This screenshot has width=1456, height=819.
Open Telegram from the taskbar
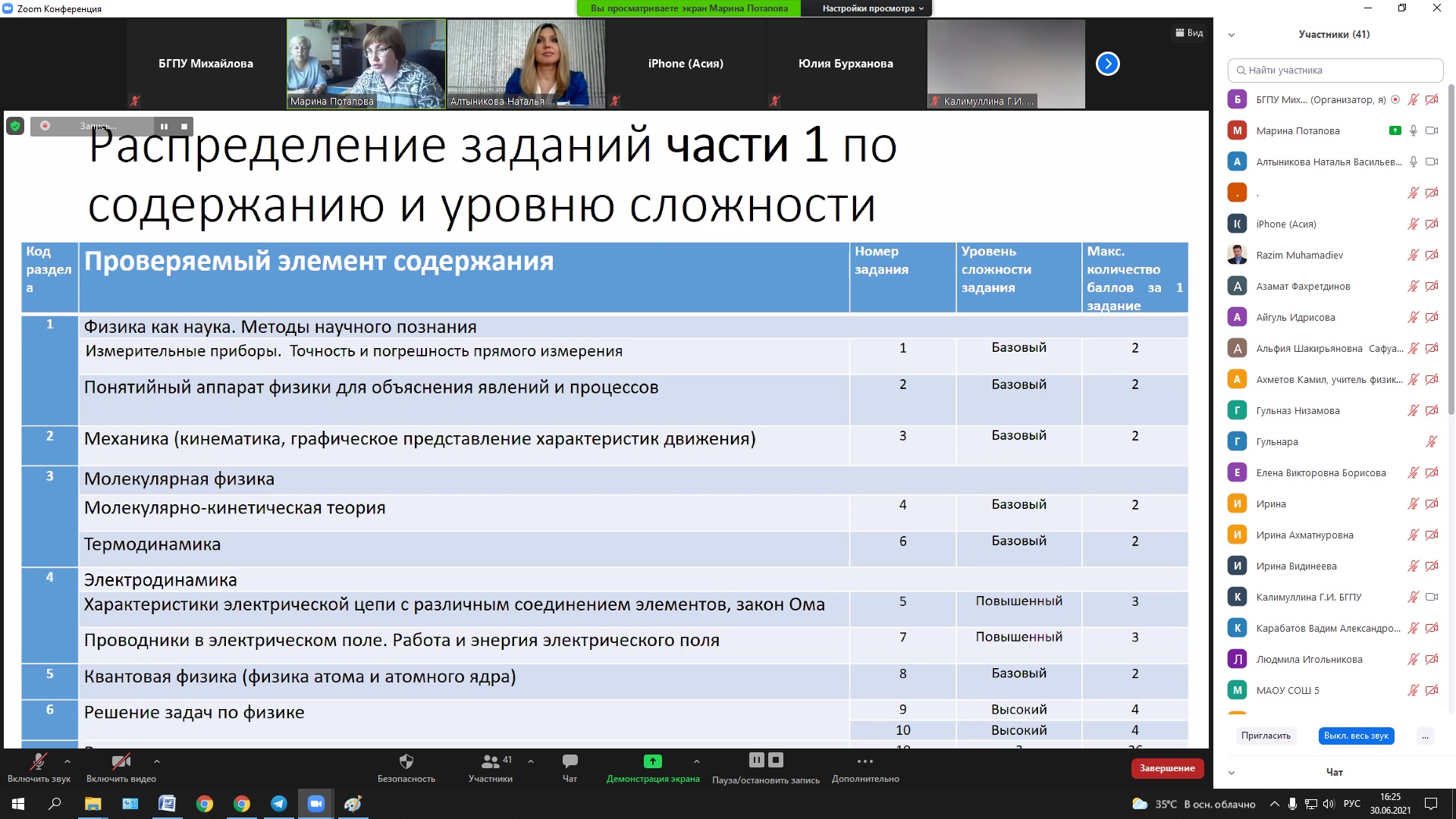pos(278,804)
